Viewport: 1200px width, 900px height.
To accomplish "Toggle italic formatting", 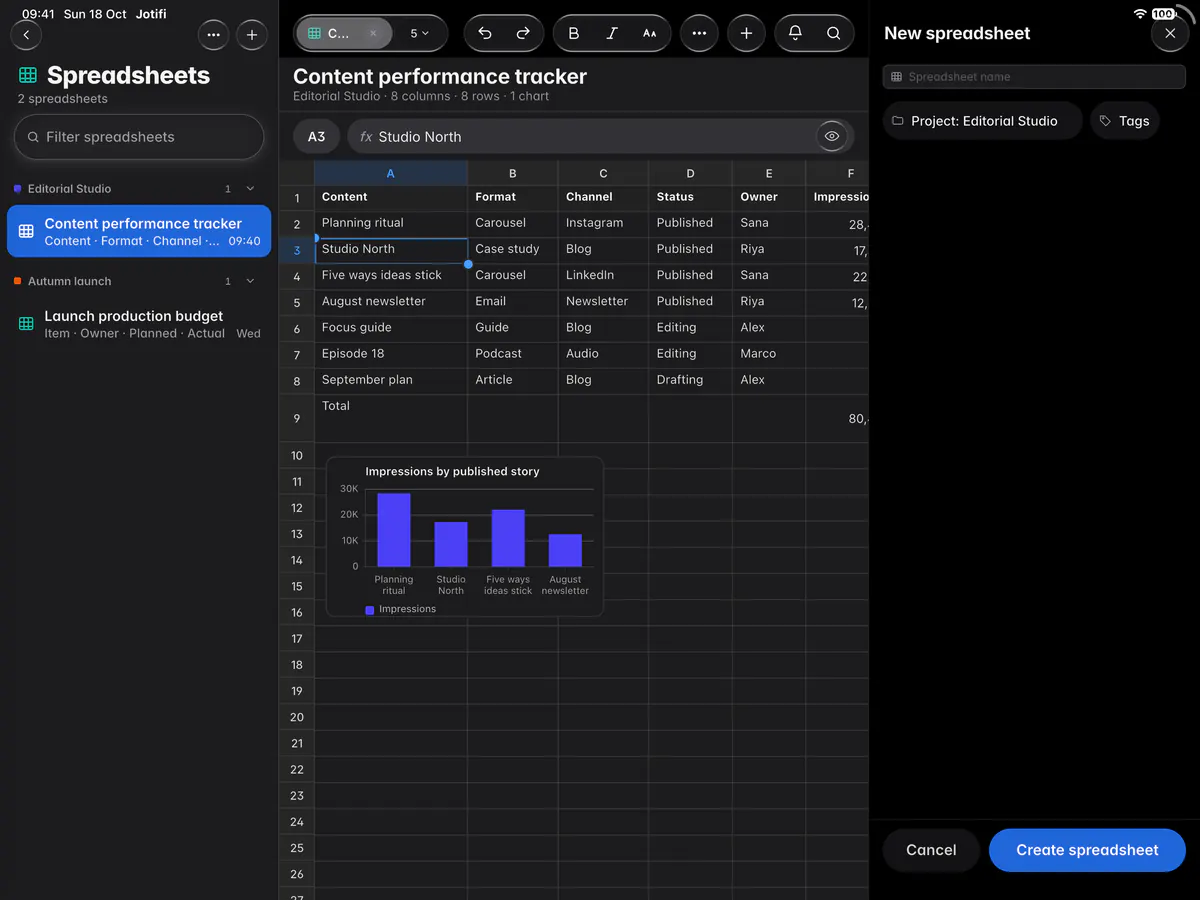I will pos(612,33).
